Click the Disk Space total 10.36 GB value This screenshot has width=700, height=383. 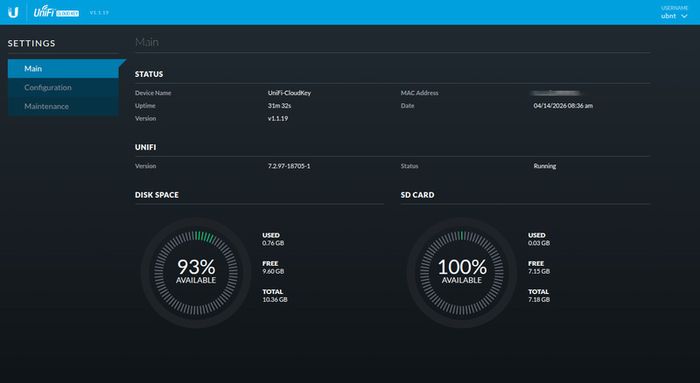tap(275, 300)
